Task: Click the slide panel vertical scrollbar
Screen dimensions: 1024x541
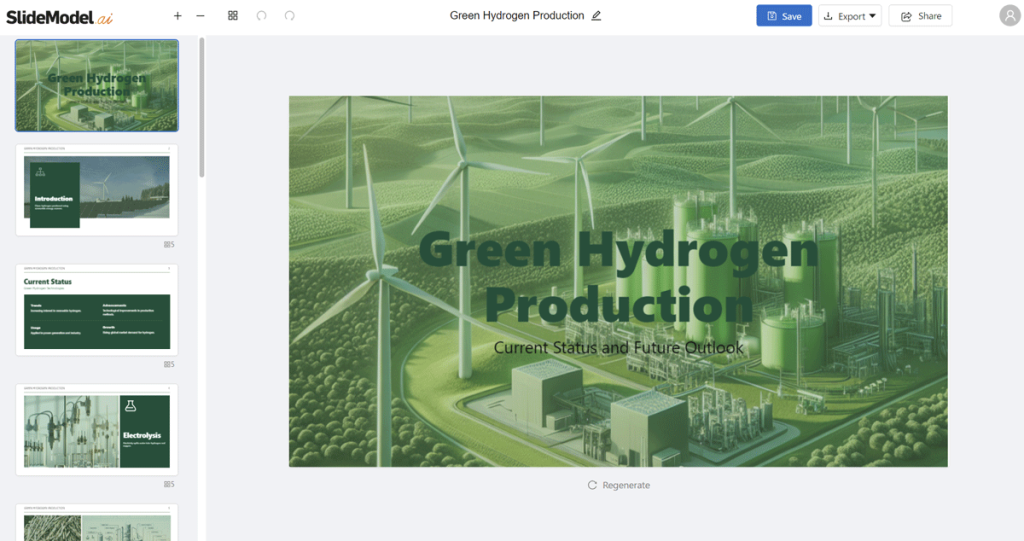Action: [202, 108]
